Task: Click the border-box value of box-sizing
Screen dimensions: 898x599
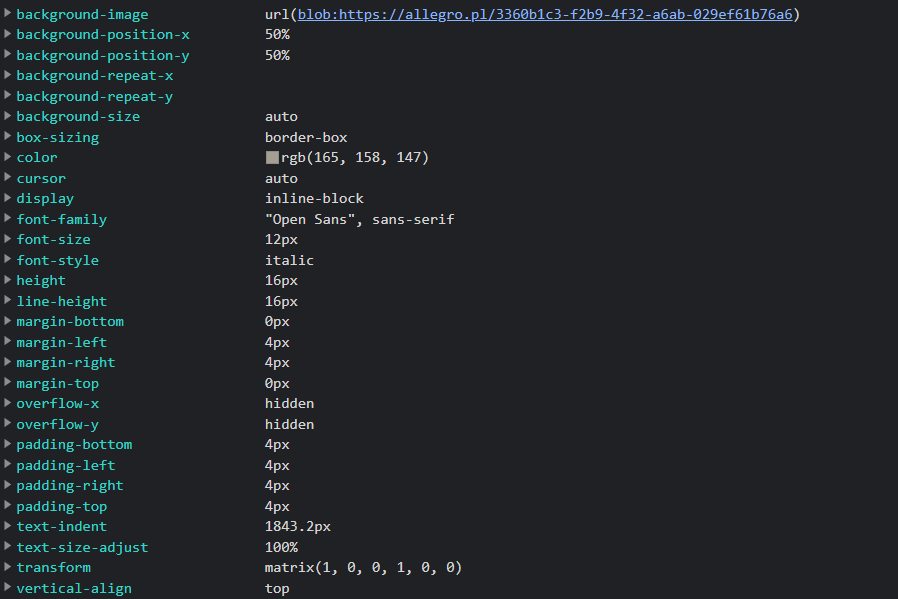Action: [305, 137]
